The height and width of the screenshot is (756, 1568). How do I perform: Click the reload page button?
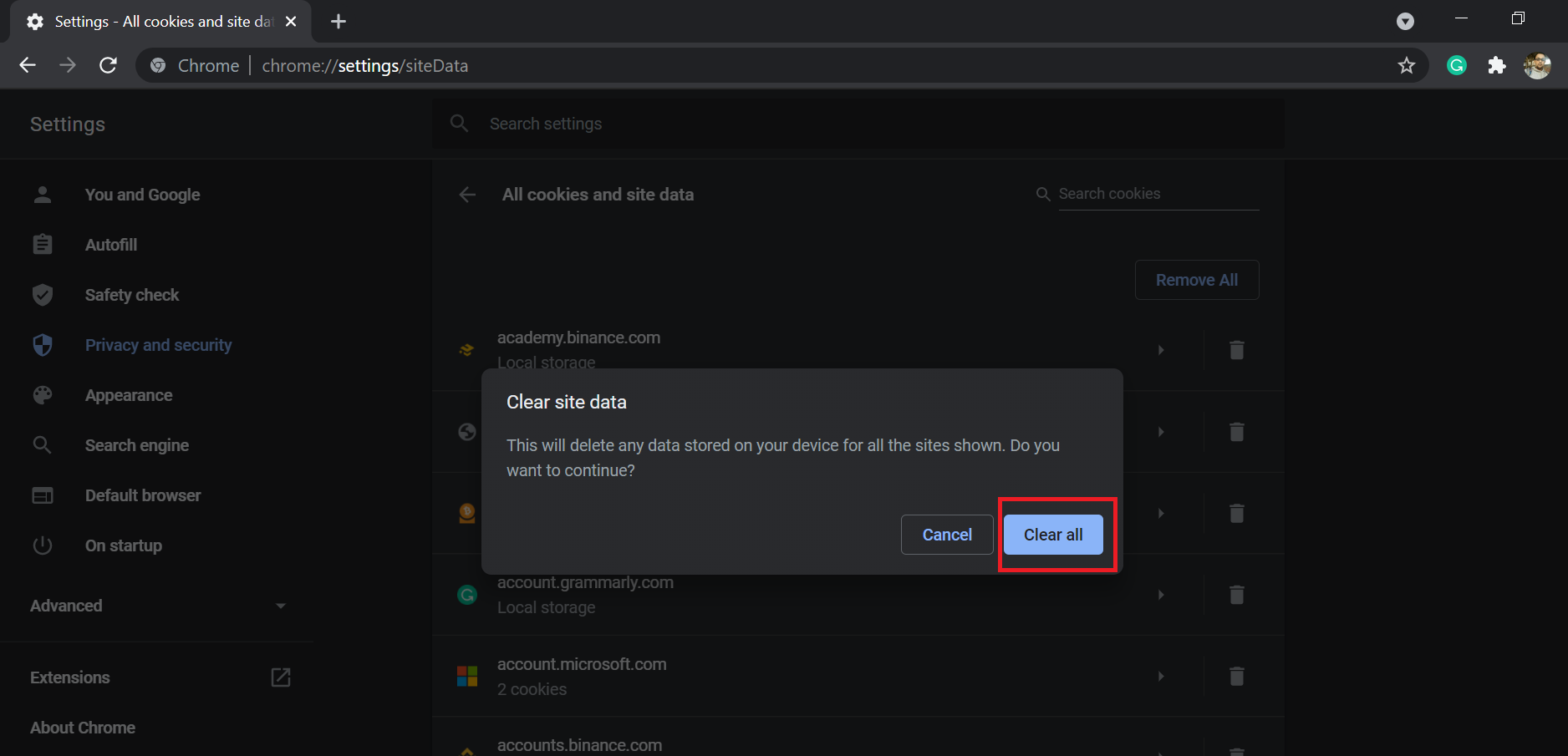point(108,65)
